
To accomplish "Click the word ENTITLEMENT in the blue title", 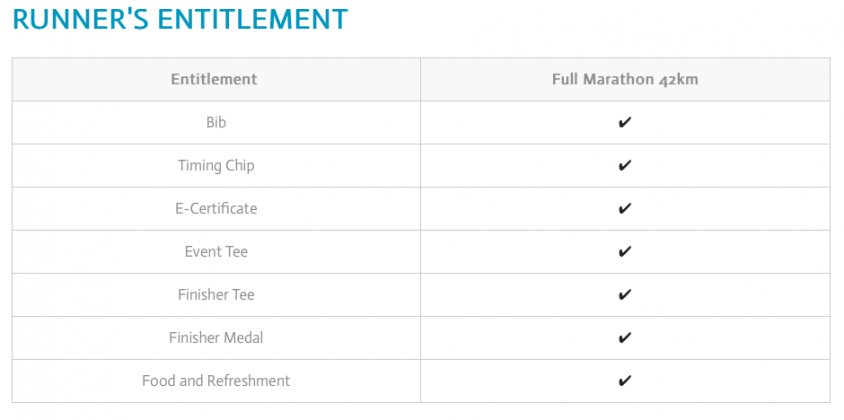I will point(255,19).
